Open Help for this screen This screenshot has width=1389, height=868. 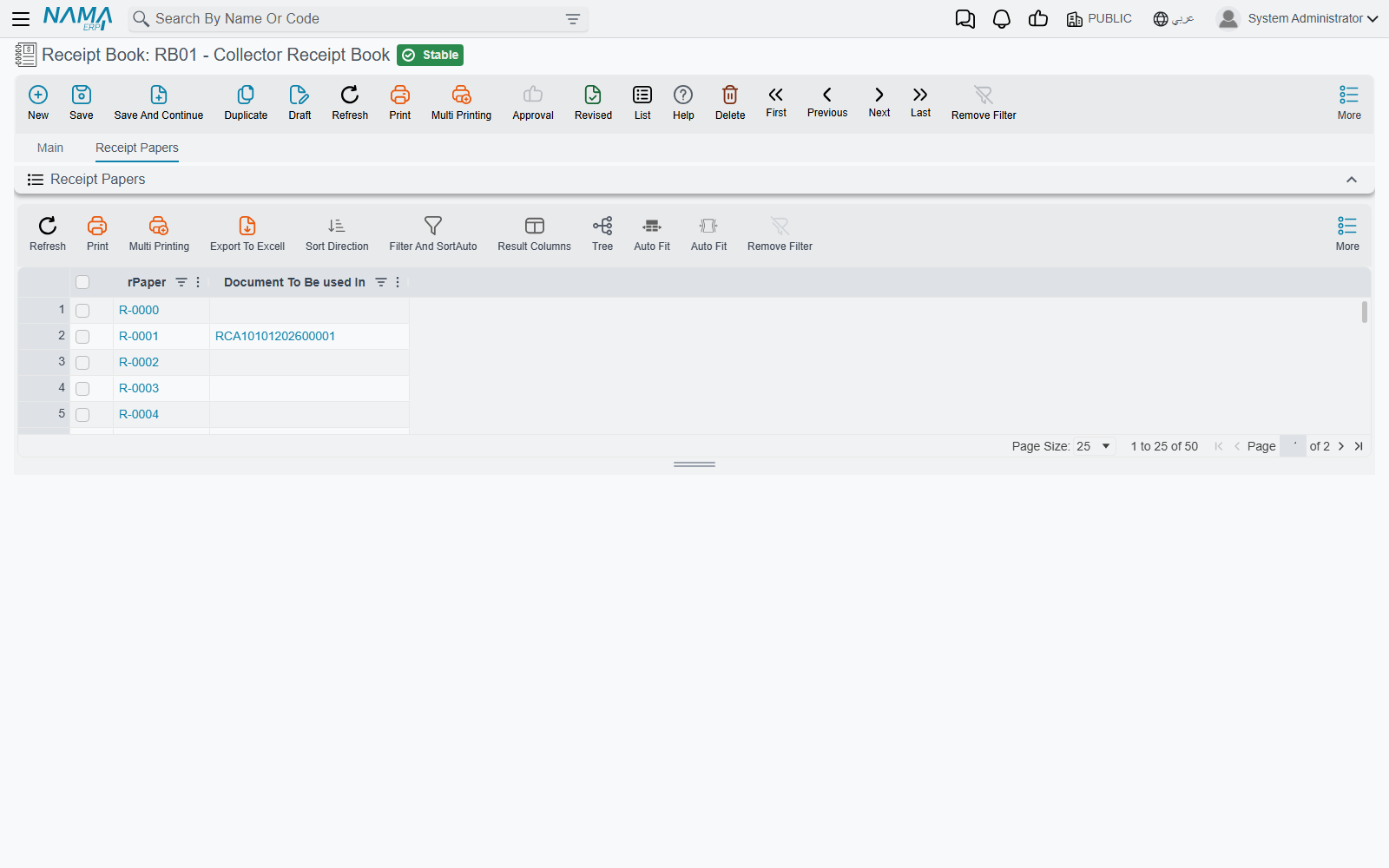(x=683, y=102)
